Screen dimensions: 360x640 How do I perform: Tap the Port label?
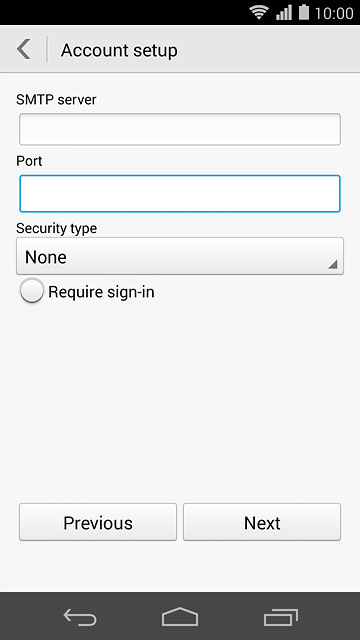coord(29,161)
